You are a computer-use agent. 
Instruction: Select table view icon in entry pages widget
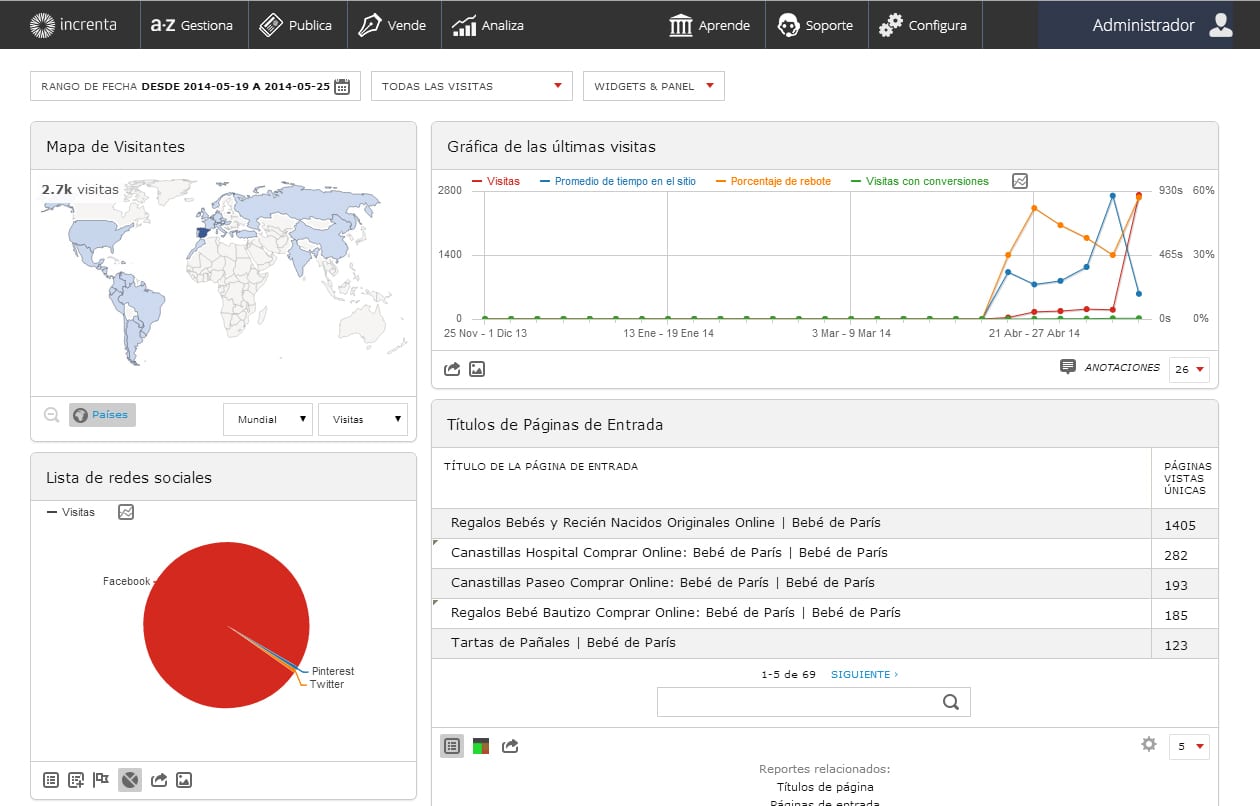pos(452,746)
